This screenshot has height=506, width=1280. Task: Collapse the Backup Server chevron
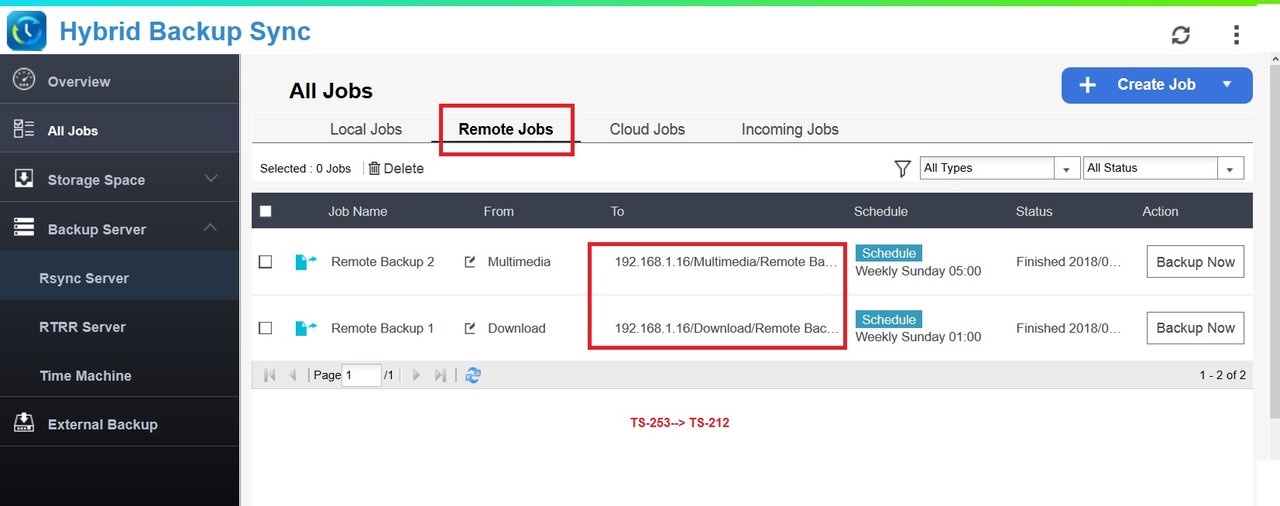(211, 228)
